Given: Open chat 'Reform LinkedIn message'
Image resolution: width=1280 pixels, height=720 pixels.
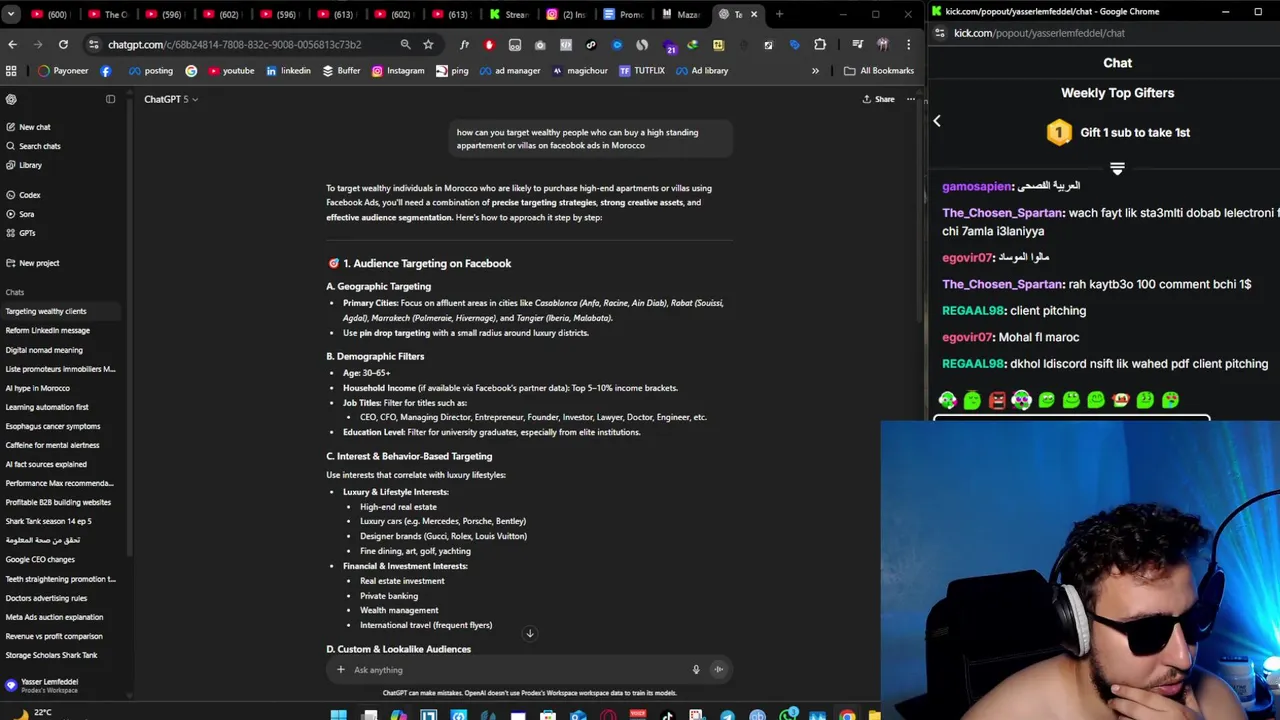Looking at the screenshot, I should (x=47, y=330).
